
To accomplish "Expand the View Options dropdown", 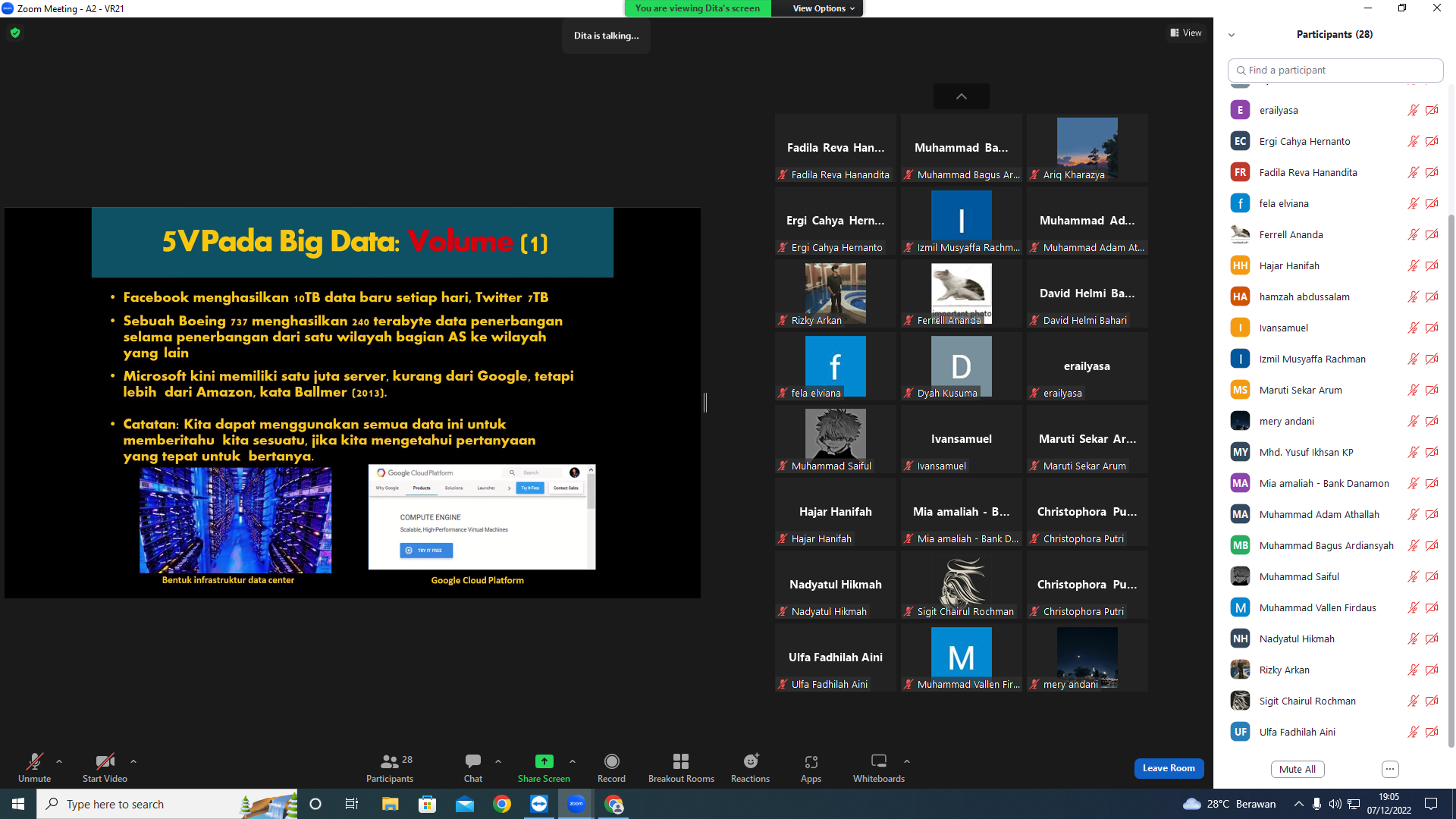I will pos(824,8).
